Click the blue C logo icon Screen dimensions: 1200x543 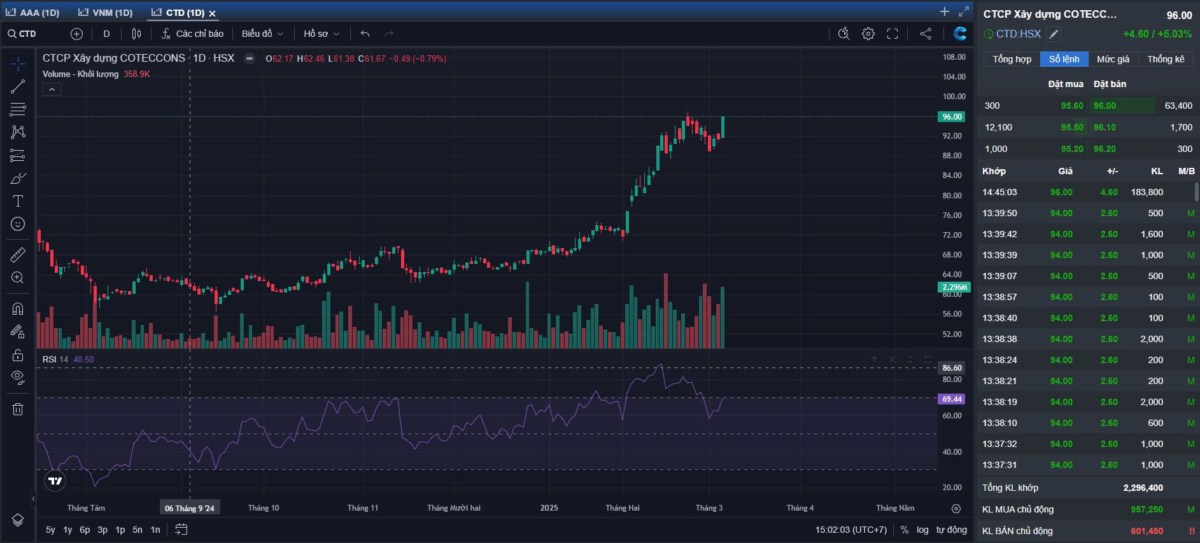(959, 33)
